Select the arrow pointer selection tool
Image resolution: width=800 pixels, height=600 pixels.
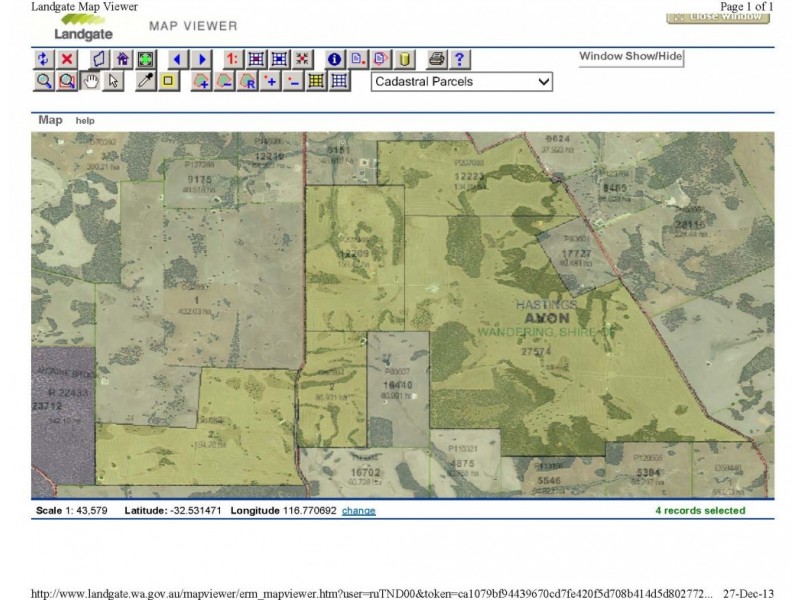tap(113, 82)
